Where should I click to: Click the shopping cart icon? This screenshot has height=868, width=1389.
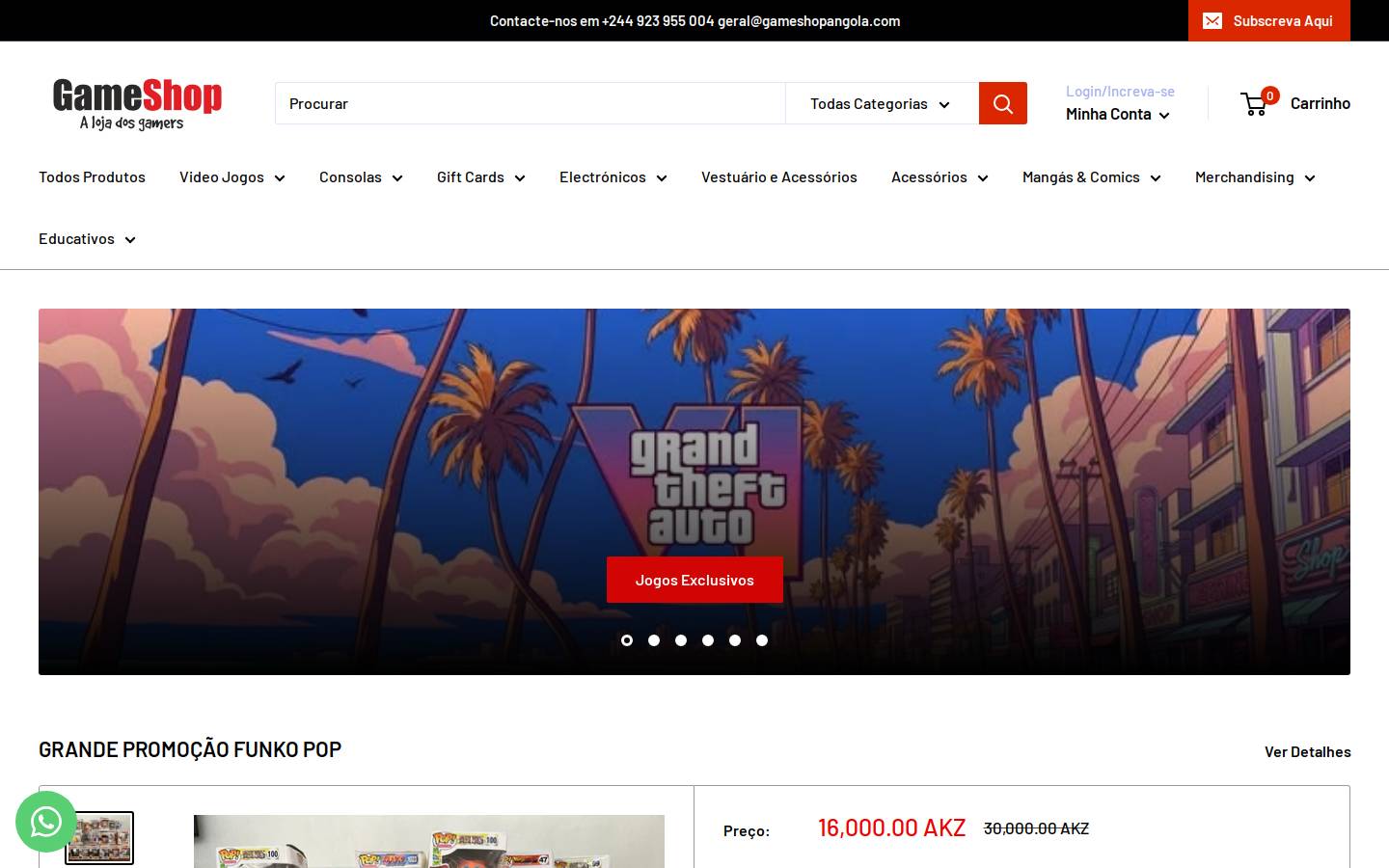pos(1254,104)
